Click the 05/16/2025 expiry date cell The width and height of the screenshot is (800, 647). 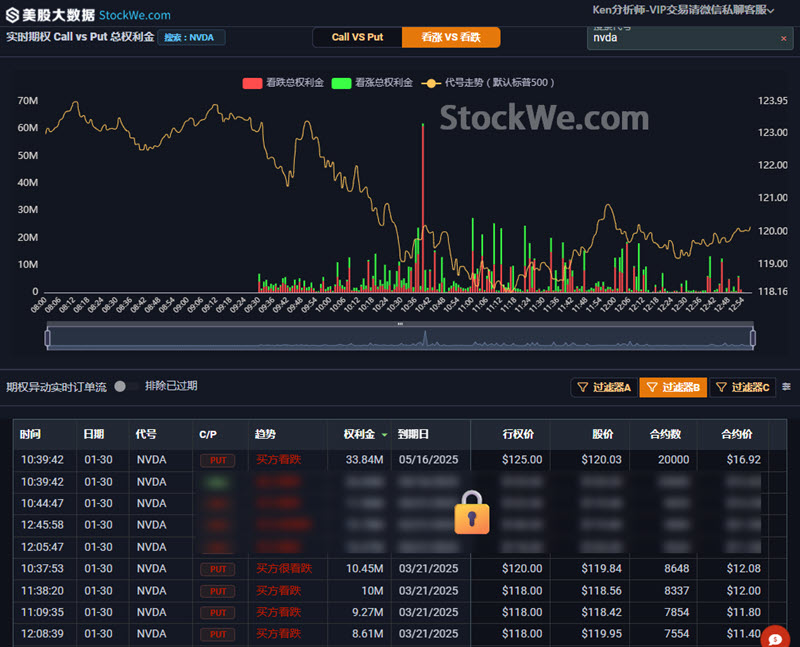pyautogui.click(x=429, y=460)
